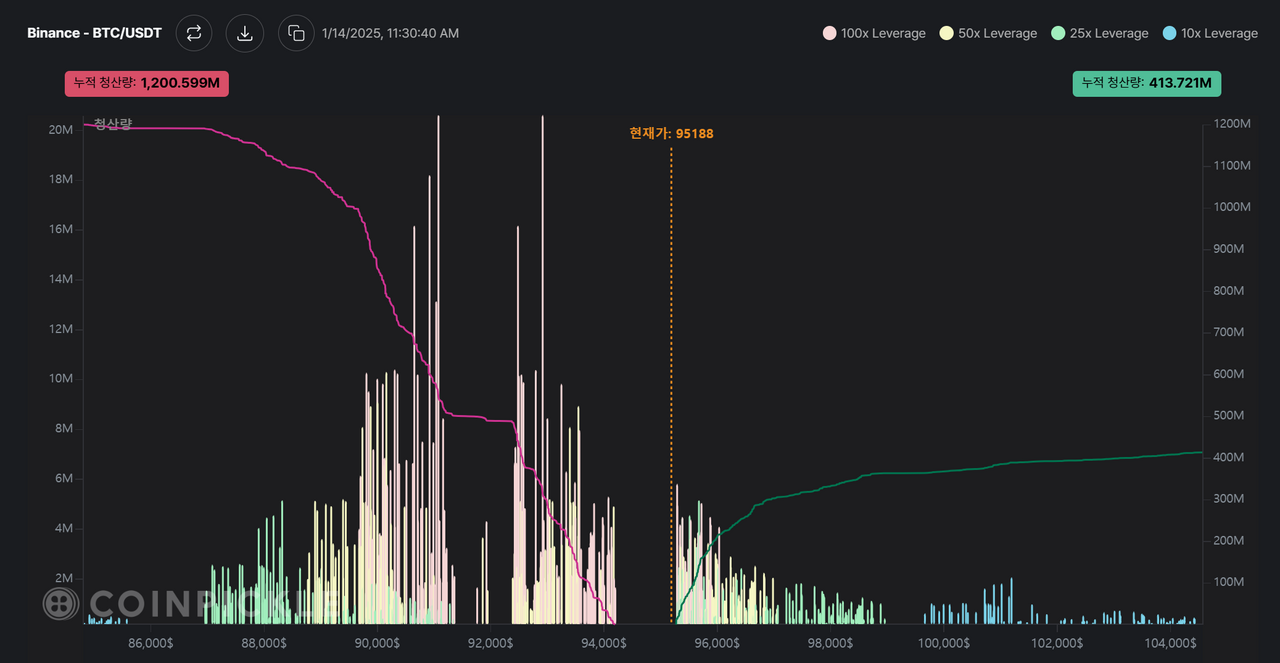The image size is (1280, 663).
Task: Click the 청산량 axis title
Action: 113,124
